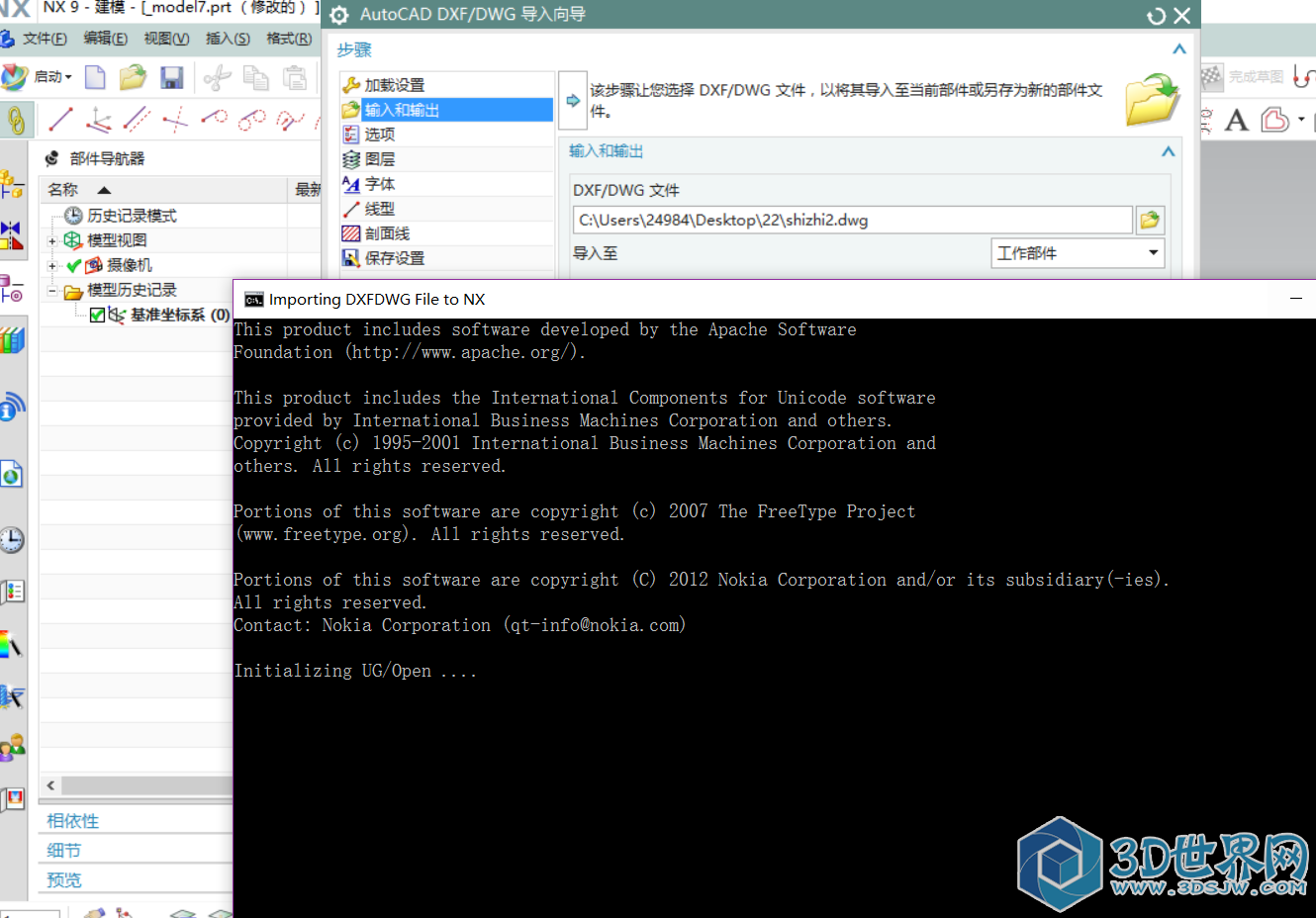Click the reset icon in import wizard title
1316x918 pixels.
pos(1156,16)
